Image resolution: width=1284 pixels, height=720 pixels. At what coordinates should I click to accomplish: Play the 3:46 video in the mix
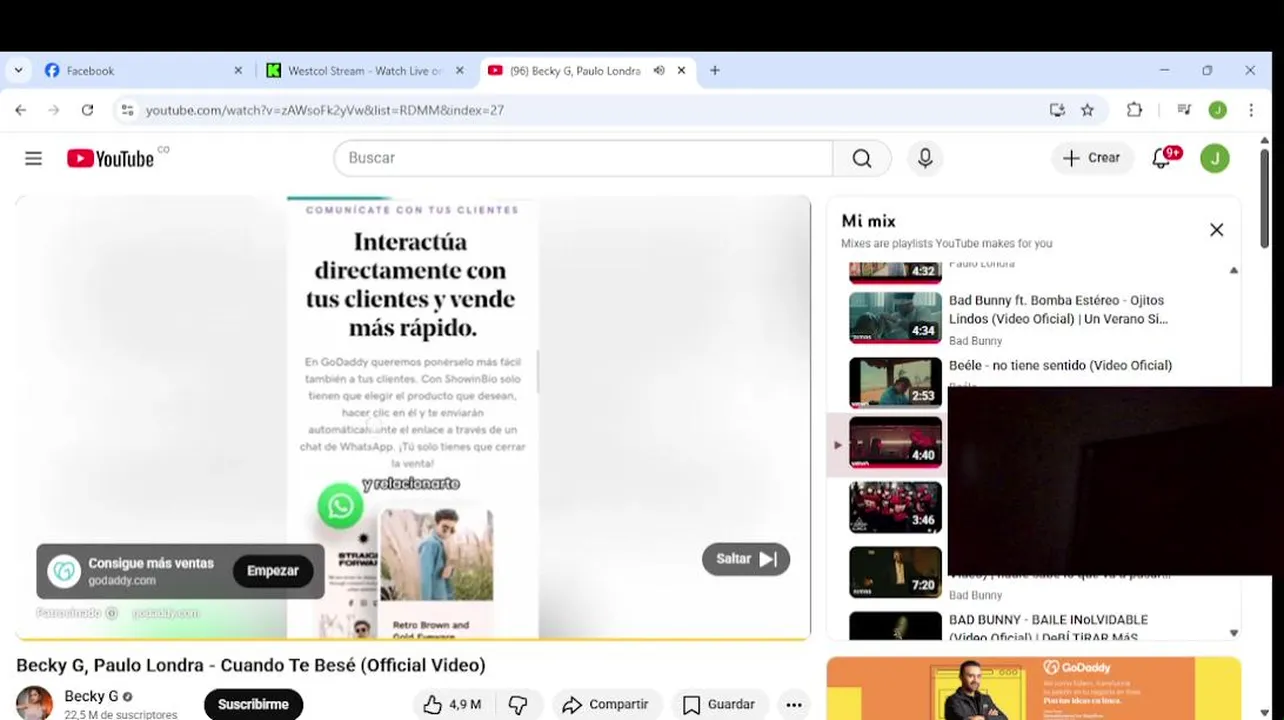pyautogui.click(x=895, y=507)
